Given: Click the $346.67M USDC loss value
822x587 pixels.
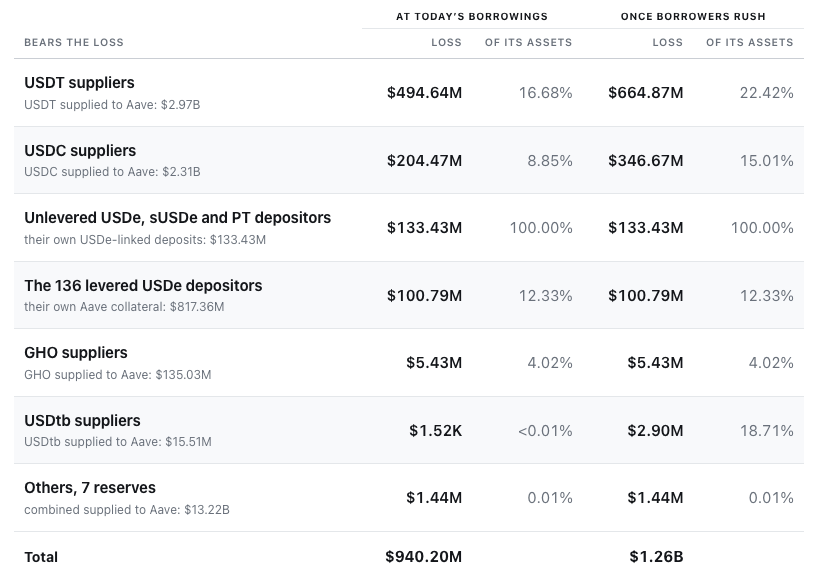Looking at the screenshot, I should pos(646,160).
